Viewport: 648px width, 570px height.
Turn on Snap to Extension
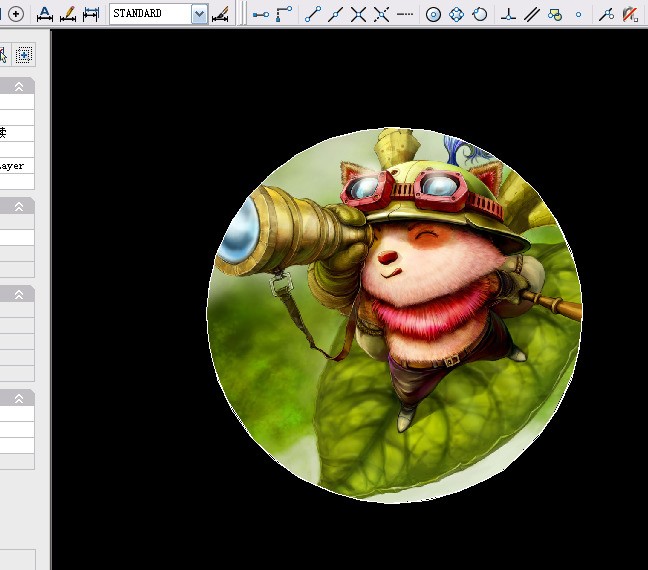pos(405,14)
